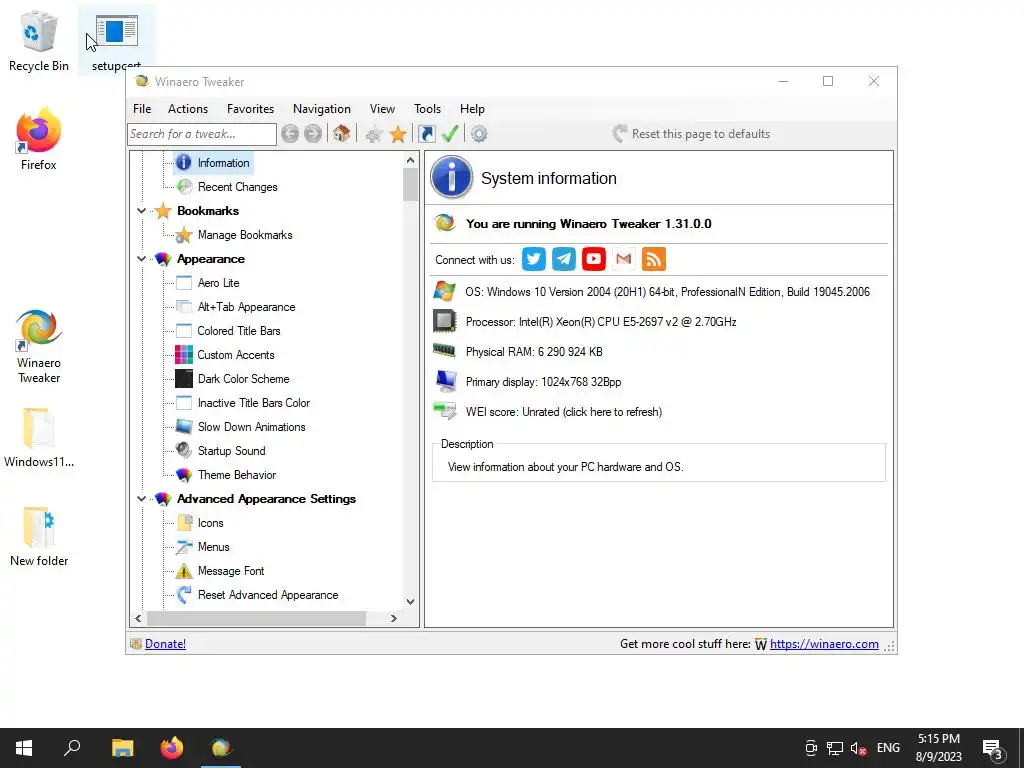1024x768 pixels.
Task: Click the tree scrollbar up arrow
Action: point(410,160)
